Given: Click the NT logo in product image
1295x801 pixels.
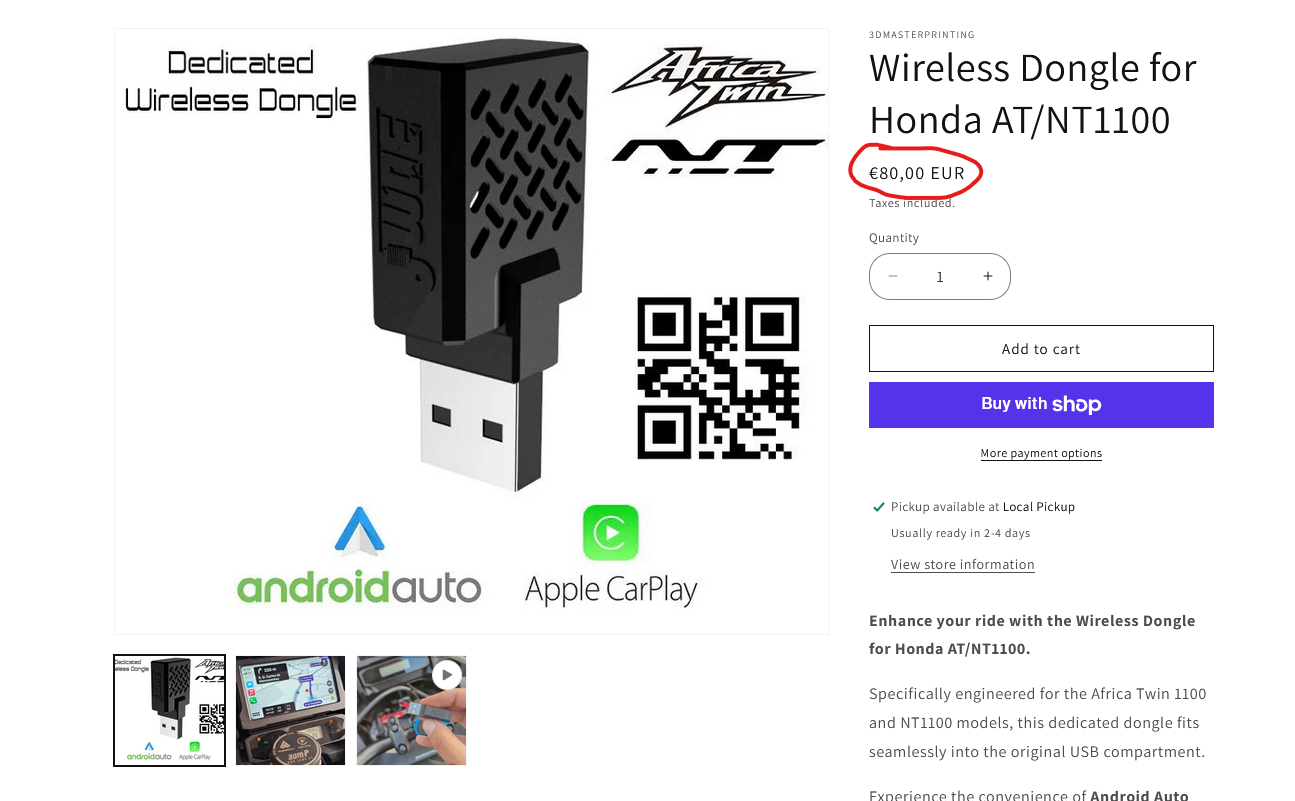Looking at the screenshot, I should coord(718,155).
